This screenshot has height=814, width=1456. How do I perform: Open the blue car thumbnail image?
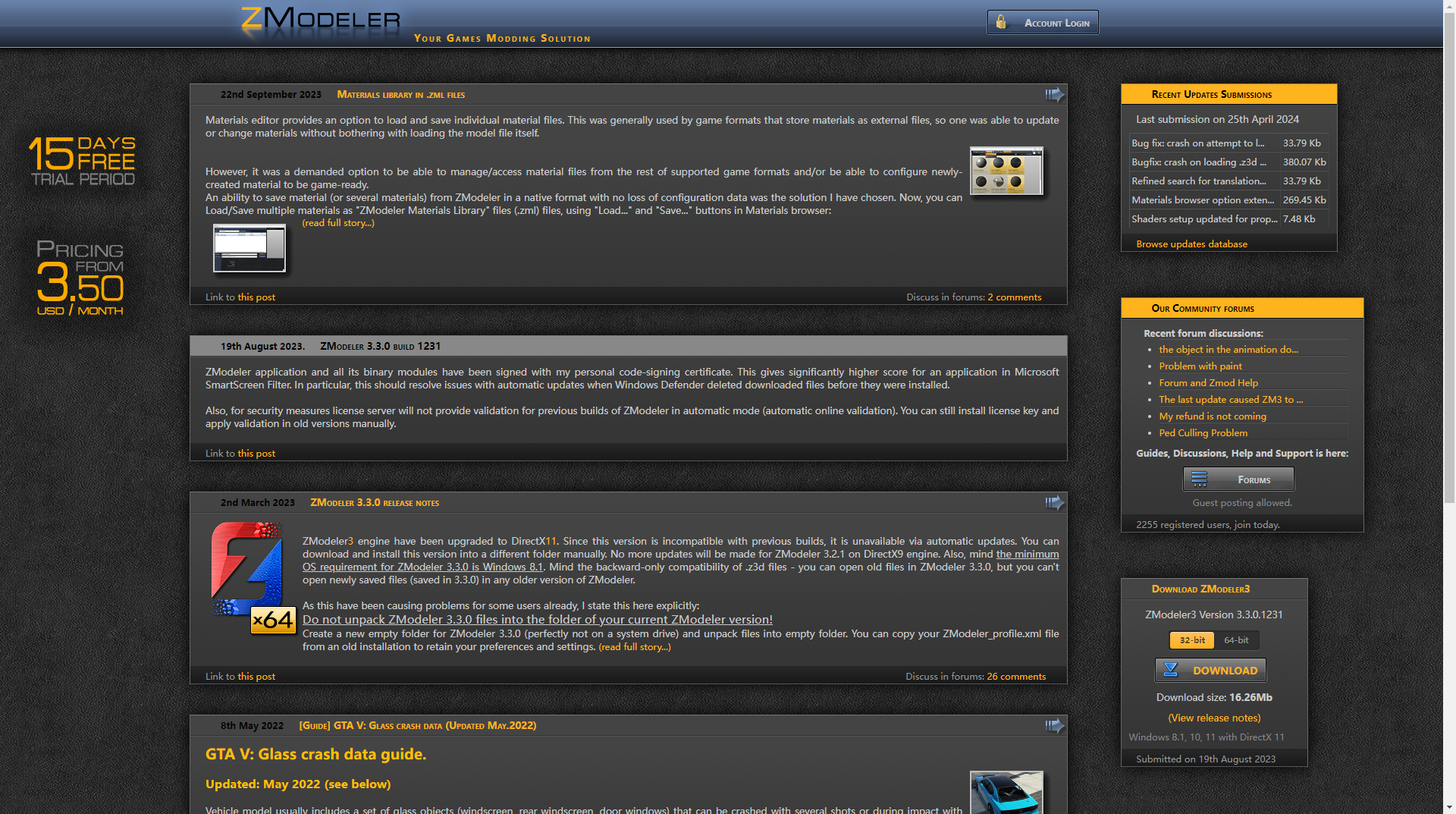[1006, 792]
